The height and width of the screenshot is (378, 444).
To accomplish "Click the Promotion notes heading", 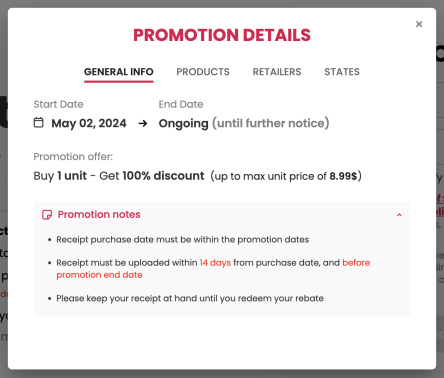I will (x=99, y=214).
